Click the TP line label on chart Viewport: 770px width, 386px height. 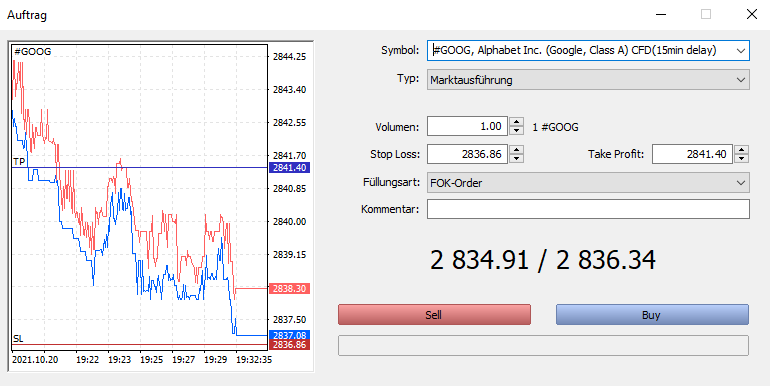[19, 162]
